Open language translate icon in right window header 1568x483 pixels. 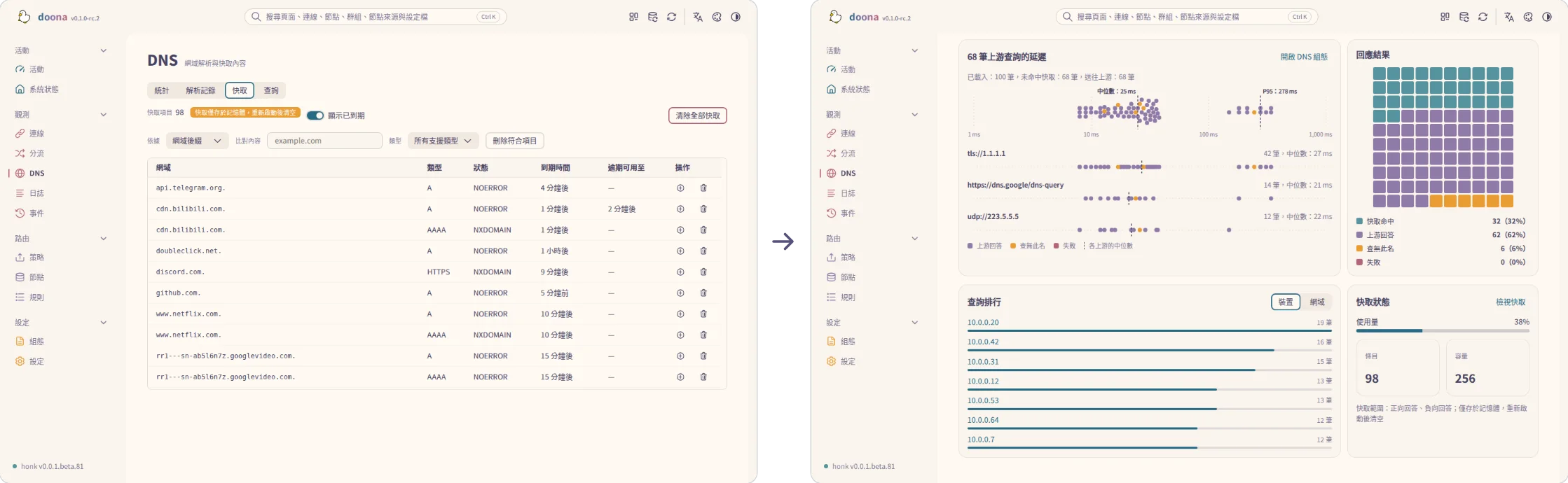point(1509,17)
